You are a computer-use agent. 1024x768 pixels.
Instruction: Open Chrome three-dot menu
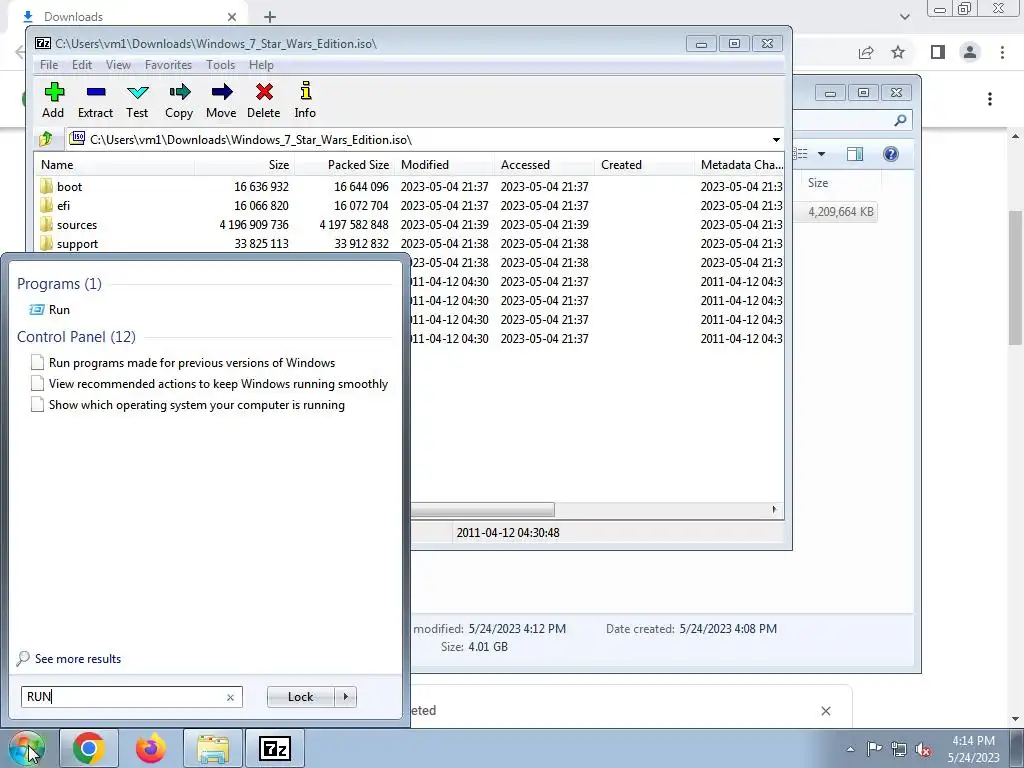click(1002, 52)
